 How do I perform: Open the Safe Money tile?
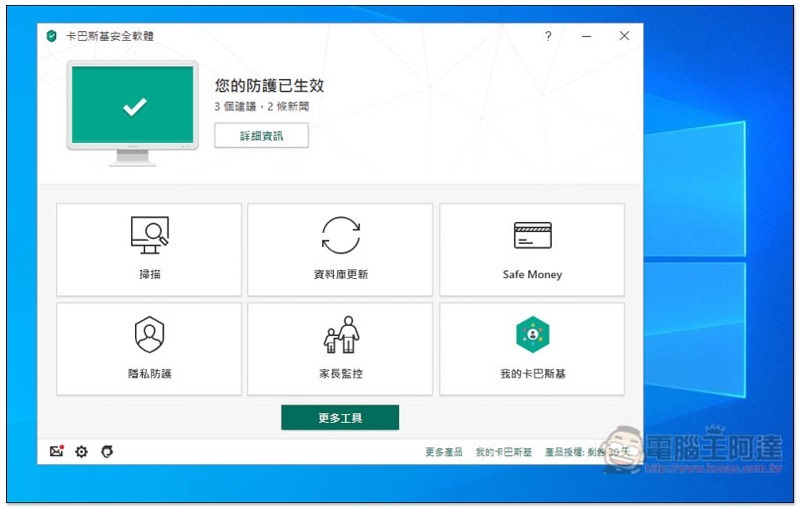532,249
